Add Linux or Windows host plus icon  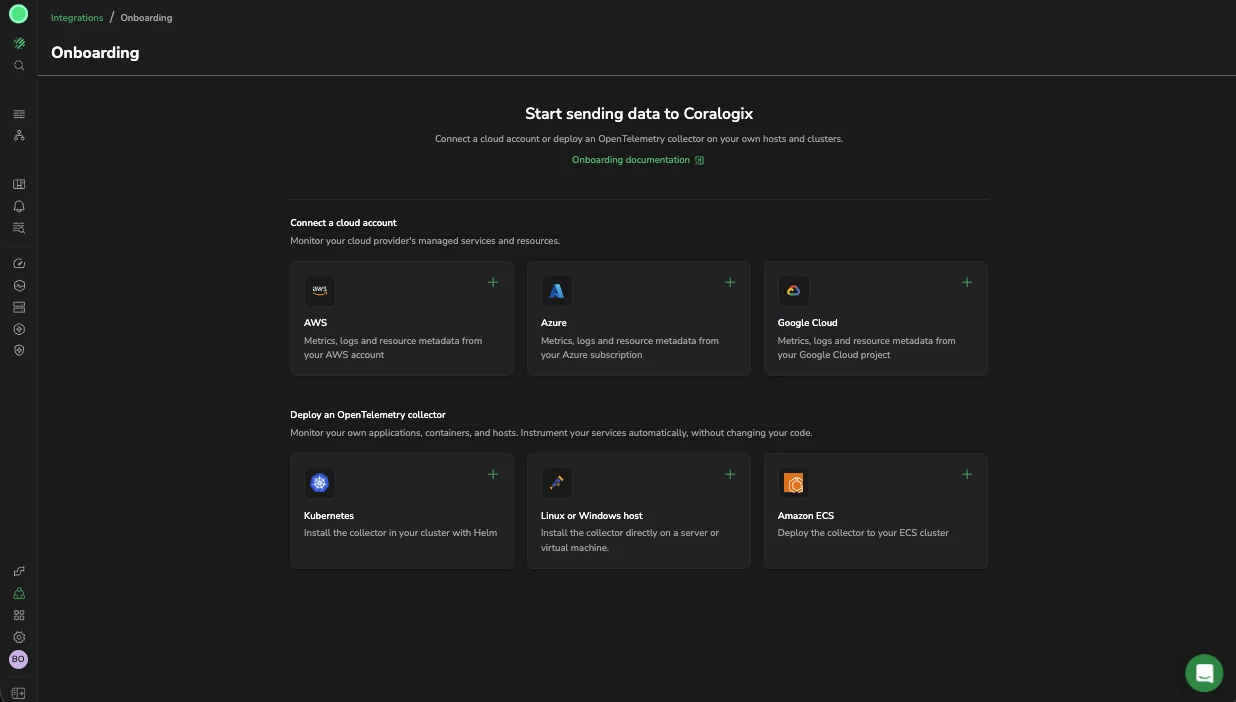coord(730,474)
